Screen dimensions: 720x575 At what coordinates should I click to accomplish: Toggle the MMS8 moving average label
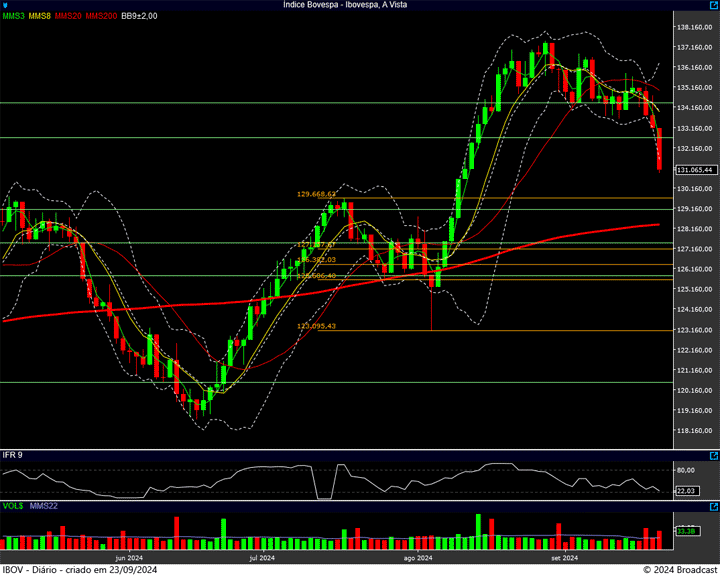pyautogui.click(x=40, y=16)
